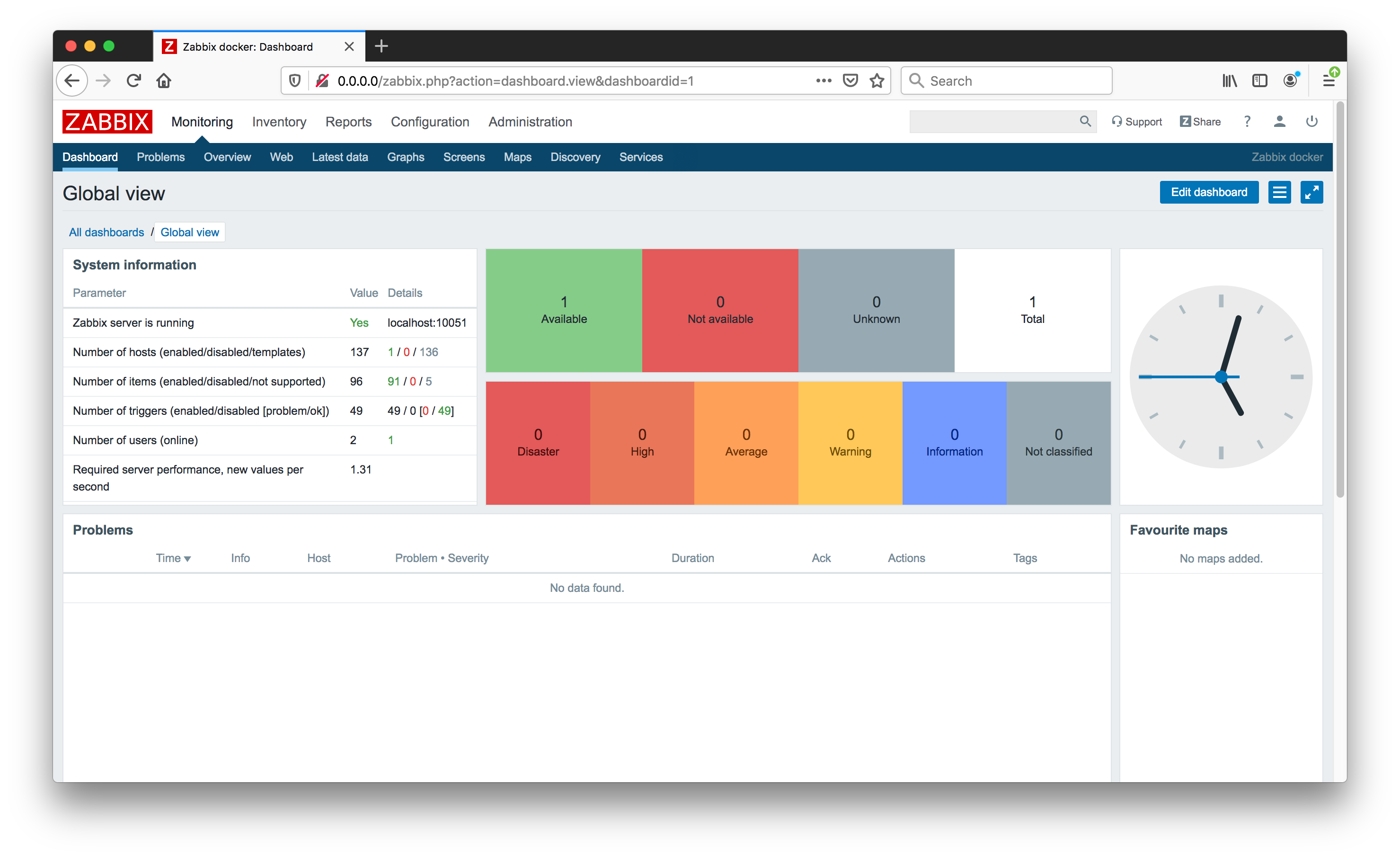Viewport: 1400px width, 858px height.
Task: Click the browser forward arrow
Action: click(103, 81)
